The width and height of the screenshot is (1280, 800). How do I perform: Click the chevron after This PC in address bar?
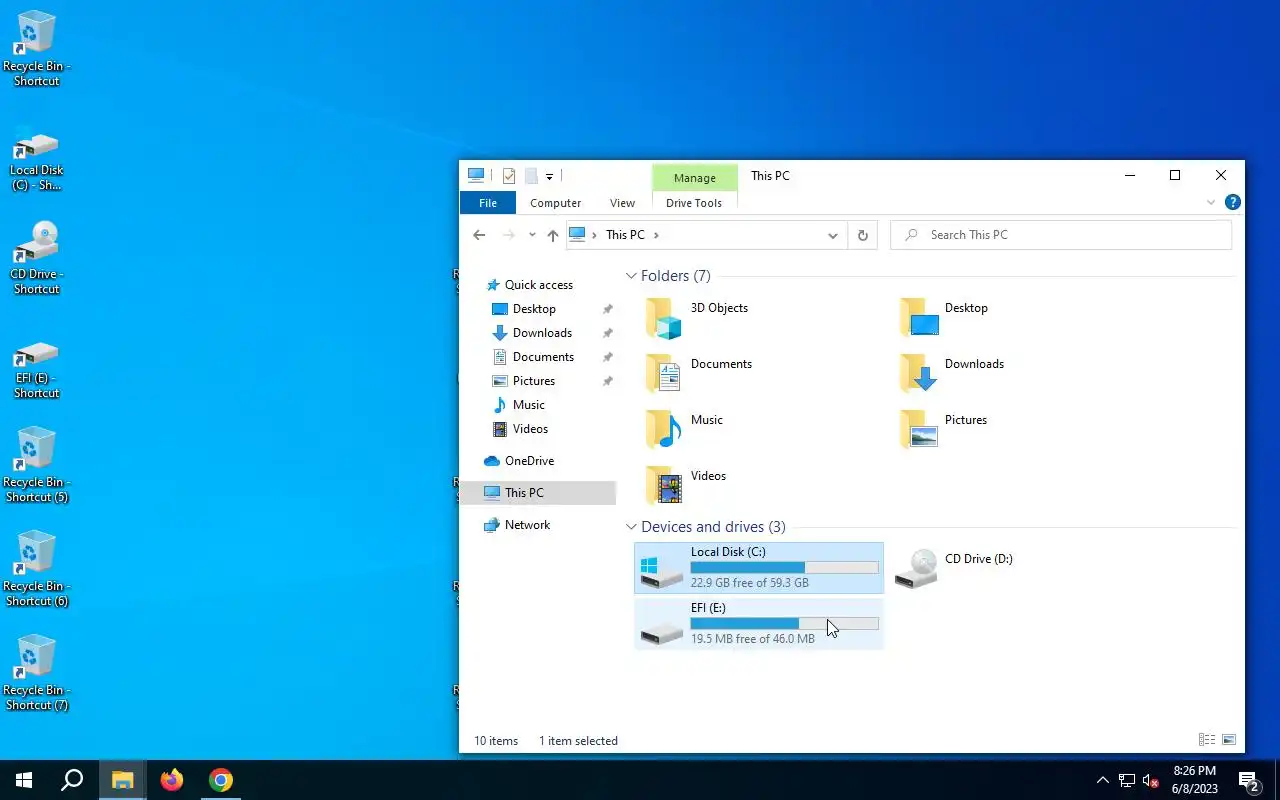[656, 235]
